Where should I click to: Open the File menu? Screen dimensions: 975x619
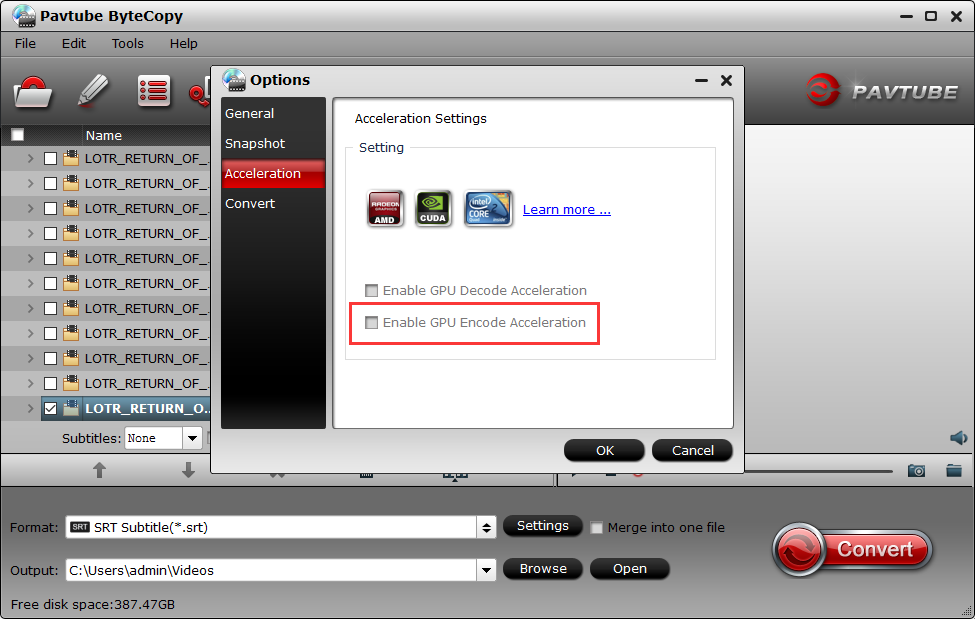[25, 44]
